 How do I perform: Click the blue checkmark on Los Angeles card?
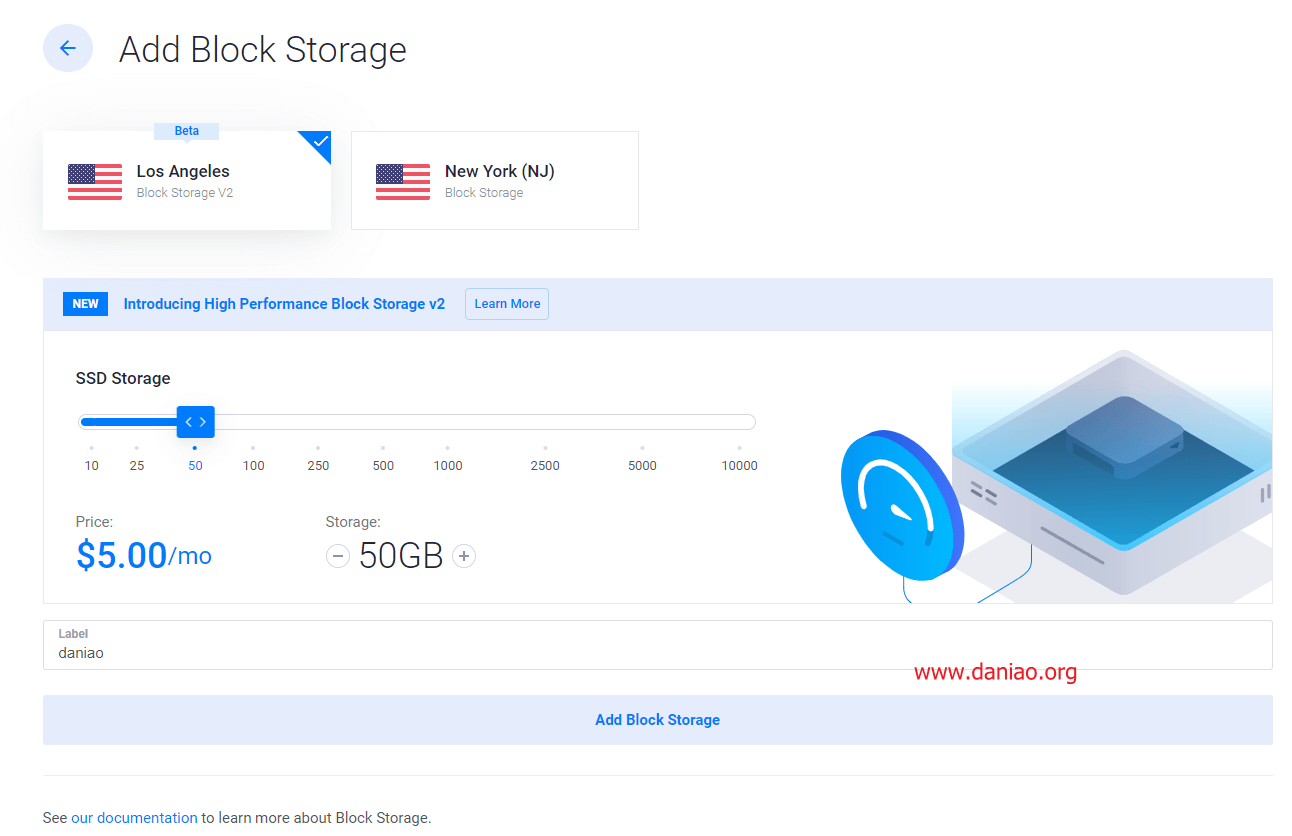(320, 142)
